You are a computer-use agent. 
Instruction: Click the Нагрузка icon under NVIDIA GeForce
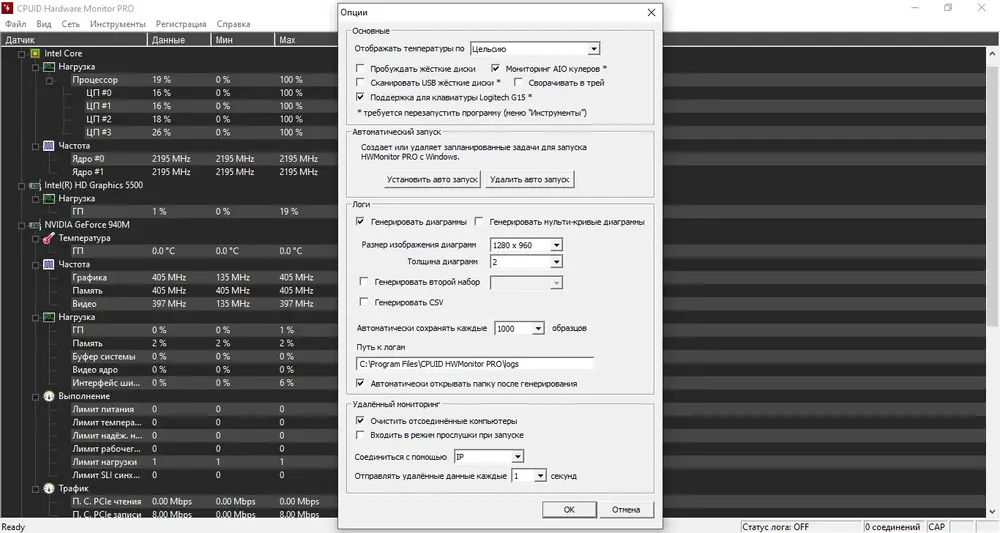[x=48, y=317]
